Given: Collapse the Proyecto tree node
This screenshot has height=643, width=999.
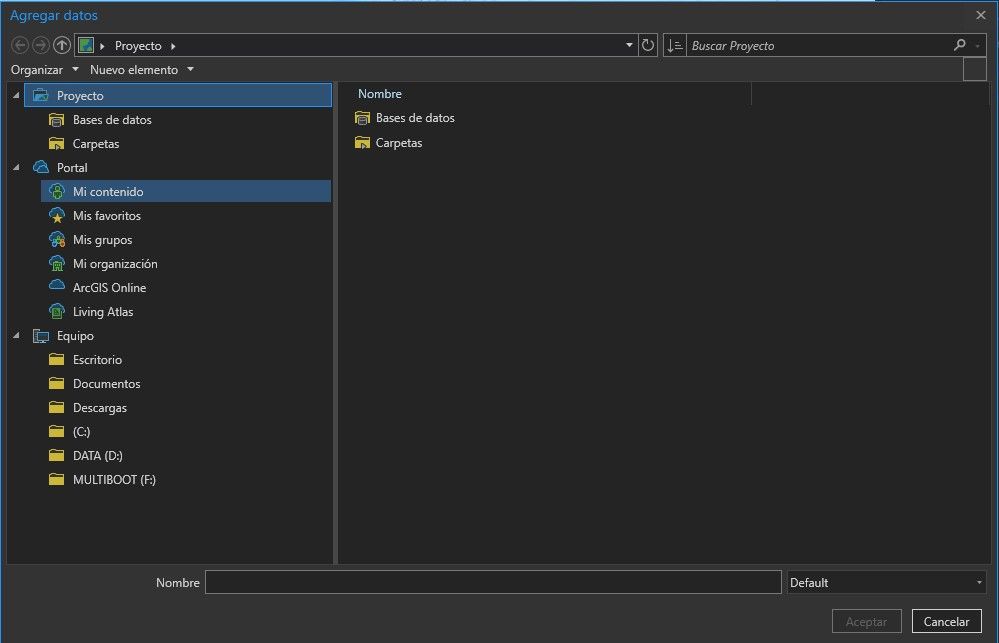Looking at the screenshot, I should [x=16, y=96].
